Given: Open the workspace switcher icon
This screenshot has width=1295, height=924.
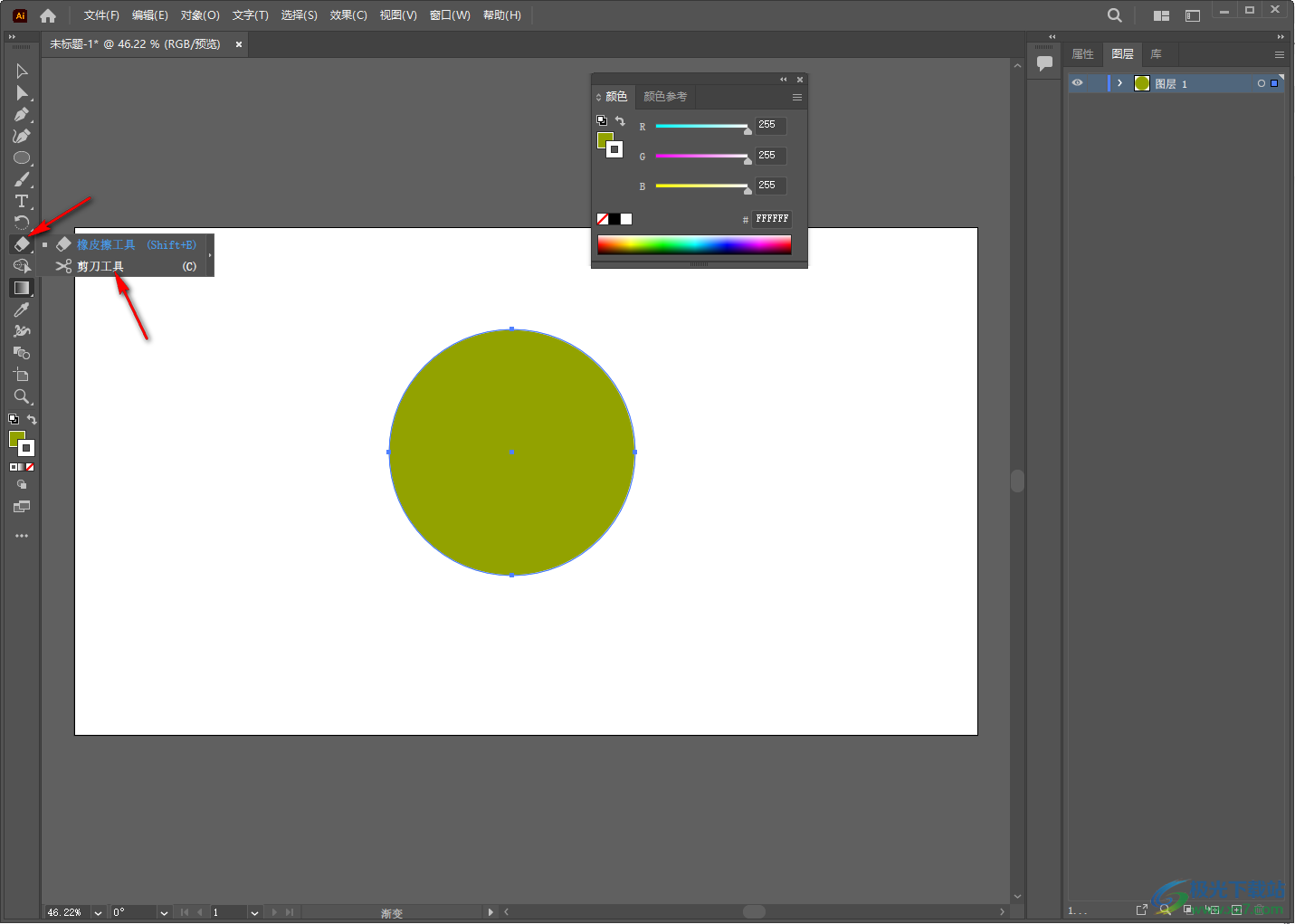Looking at the screenshot, I should pyautogui.click(x=1193, y=15).
